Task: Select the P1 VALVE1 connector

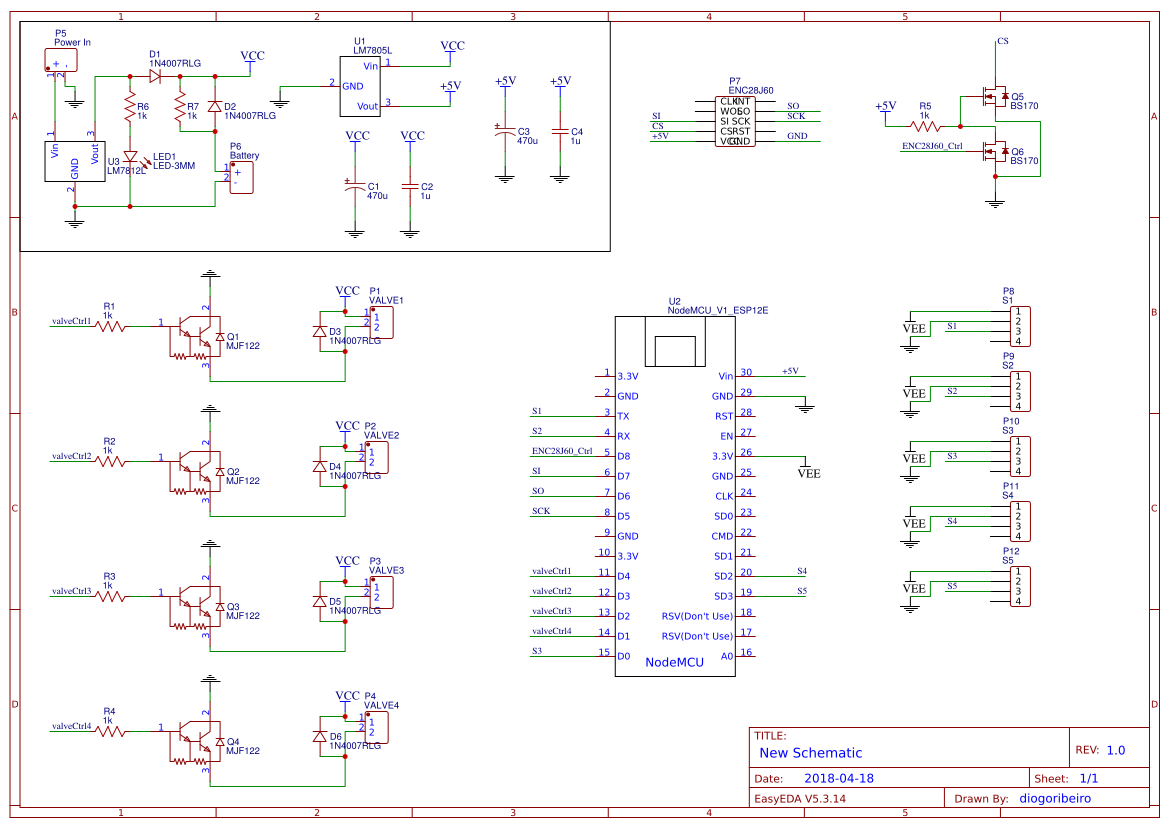Action: (x=381, y=322)
